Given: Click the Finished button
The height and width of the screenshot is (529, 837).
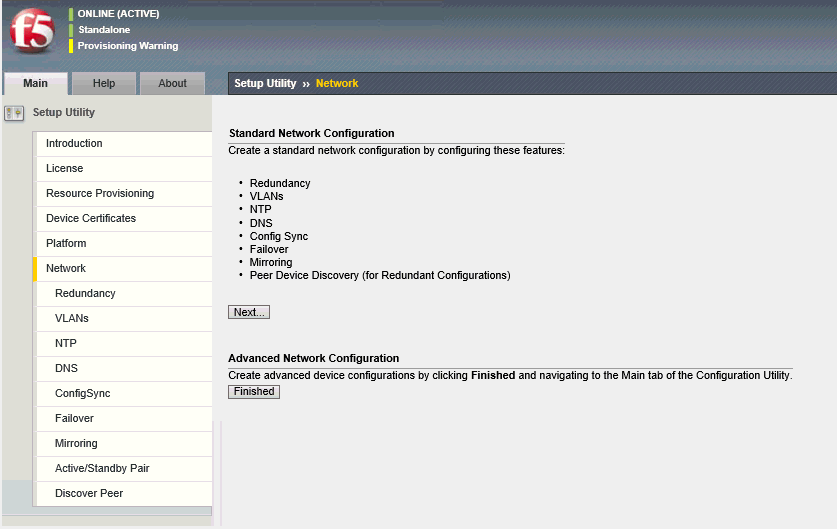Looking at the screenshot, I should point(254,392).
